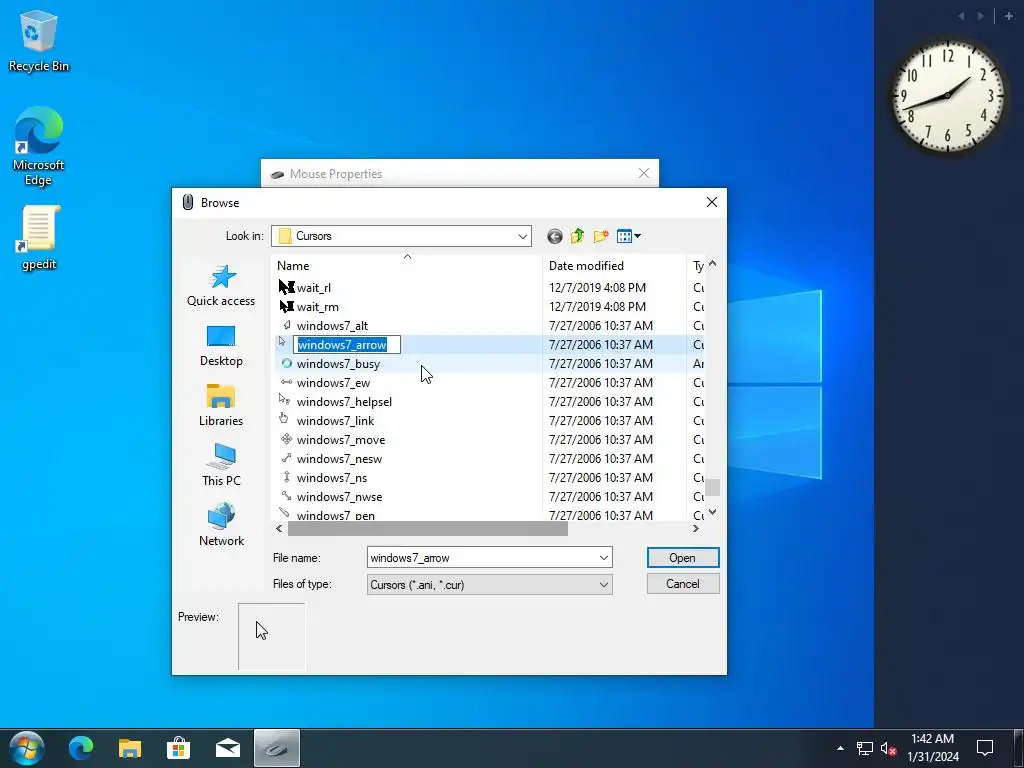Click the windows7_arrow rename field
The height and width of the screenshot is (768, 1024).
(347, 345)
